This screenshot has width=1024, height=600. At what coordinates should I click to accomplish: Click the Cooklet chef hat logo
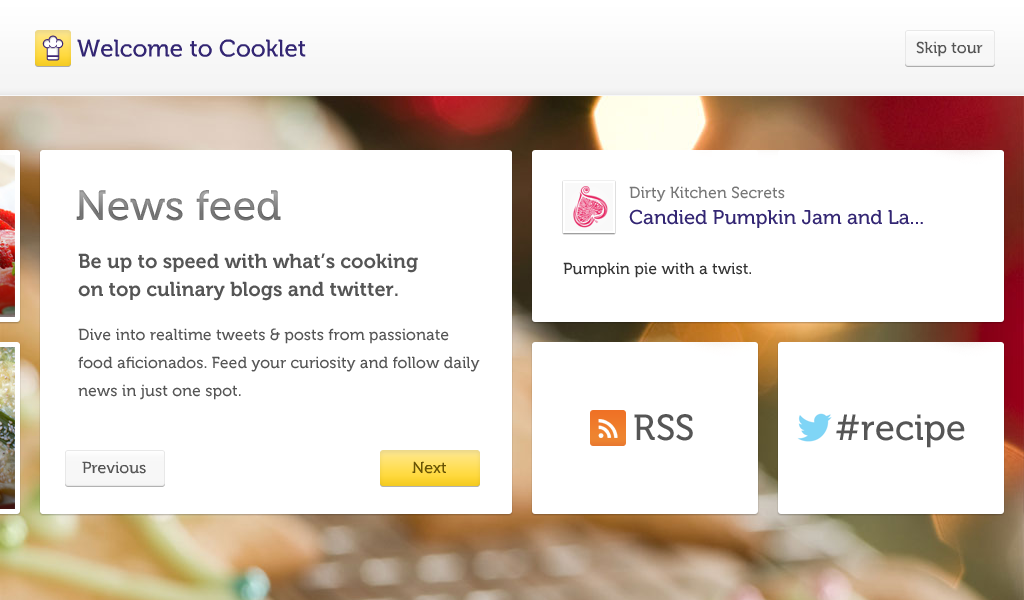(x=52, y=48)
